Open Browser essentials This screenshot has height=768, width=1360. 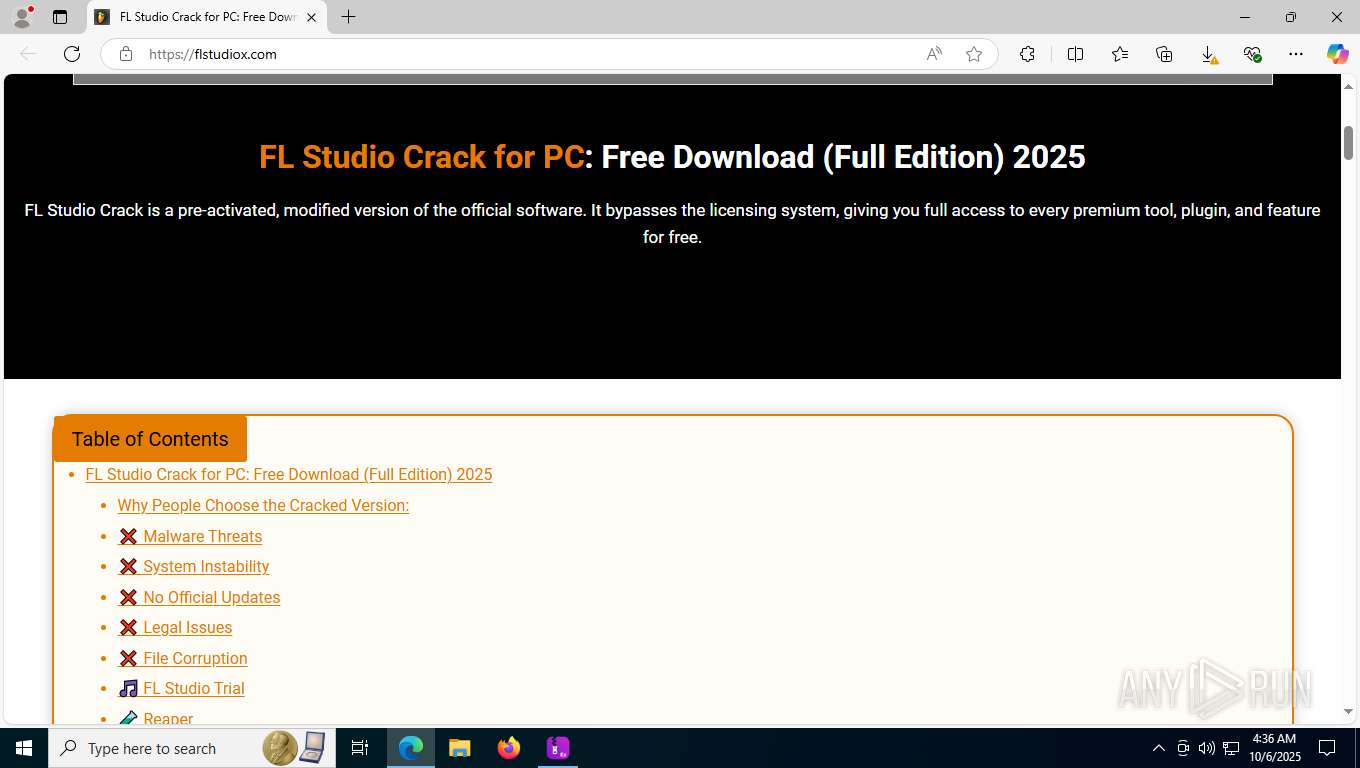1252,54
